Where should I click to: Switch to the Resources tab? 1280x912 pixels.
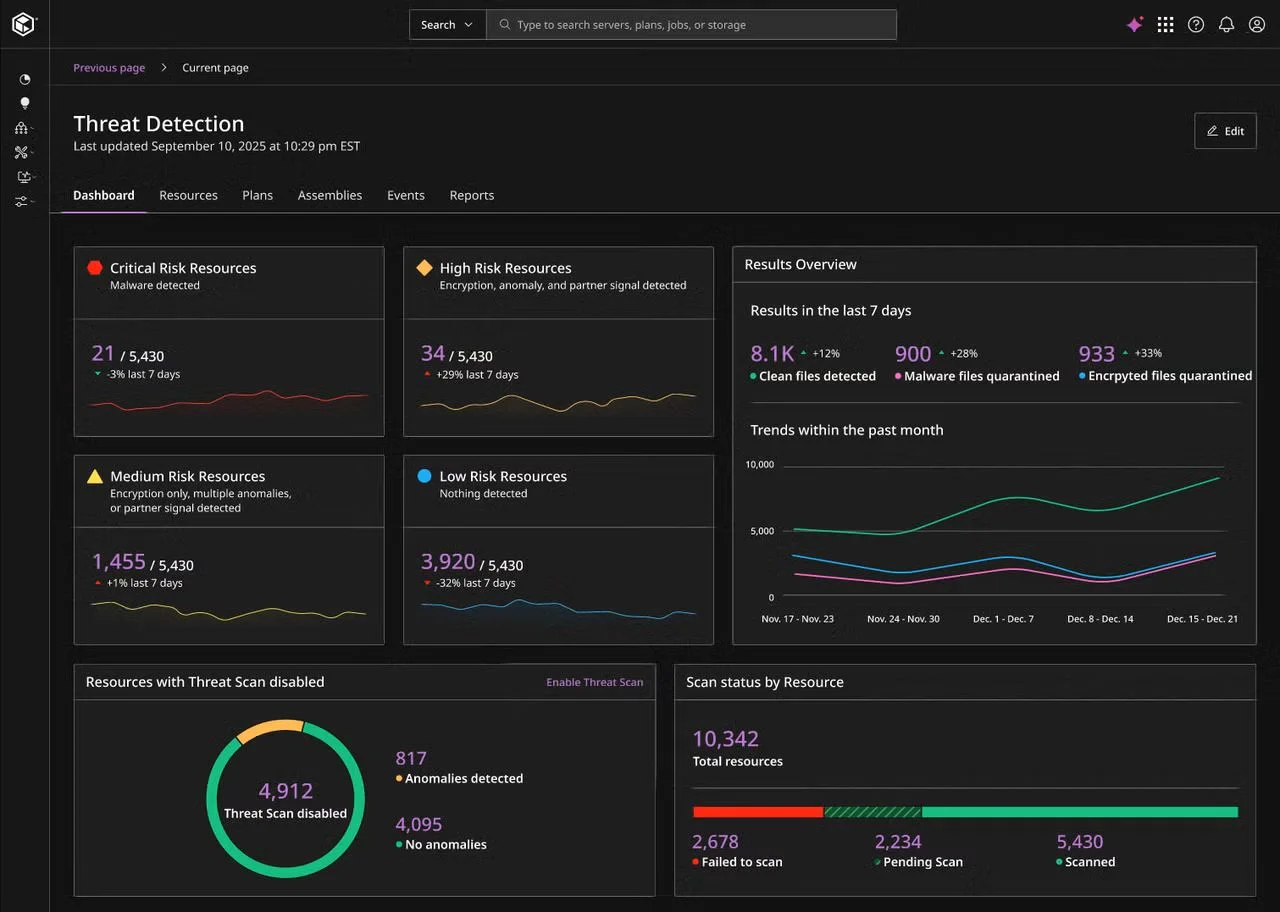click(188, 195)
